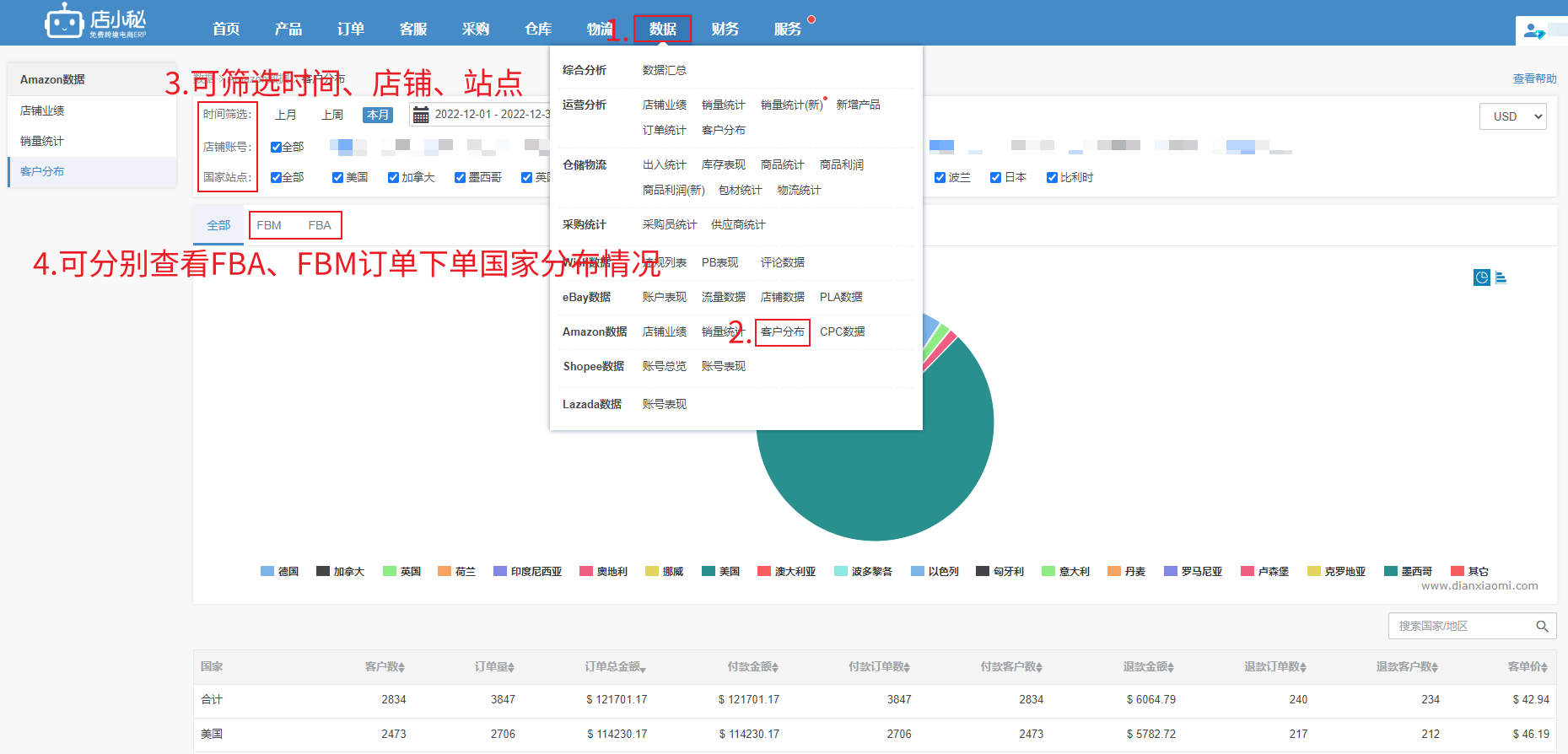Viewport: 1568px width, 754px height.
Task: Switch to the FBM tab
Action: pos(269,225)
